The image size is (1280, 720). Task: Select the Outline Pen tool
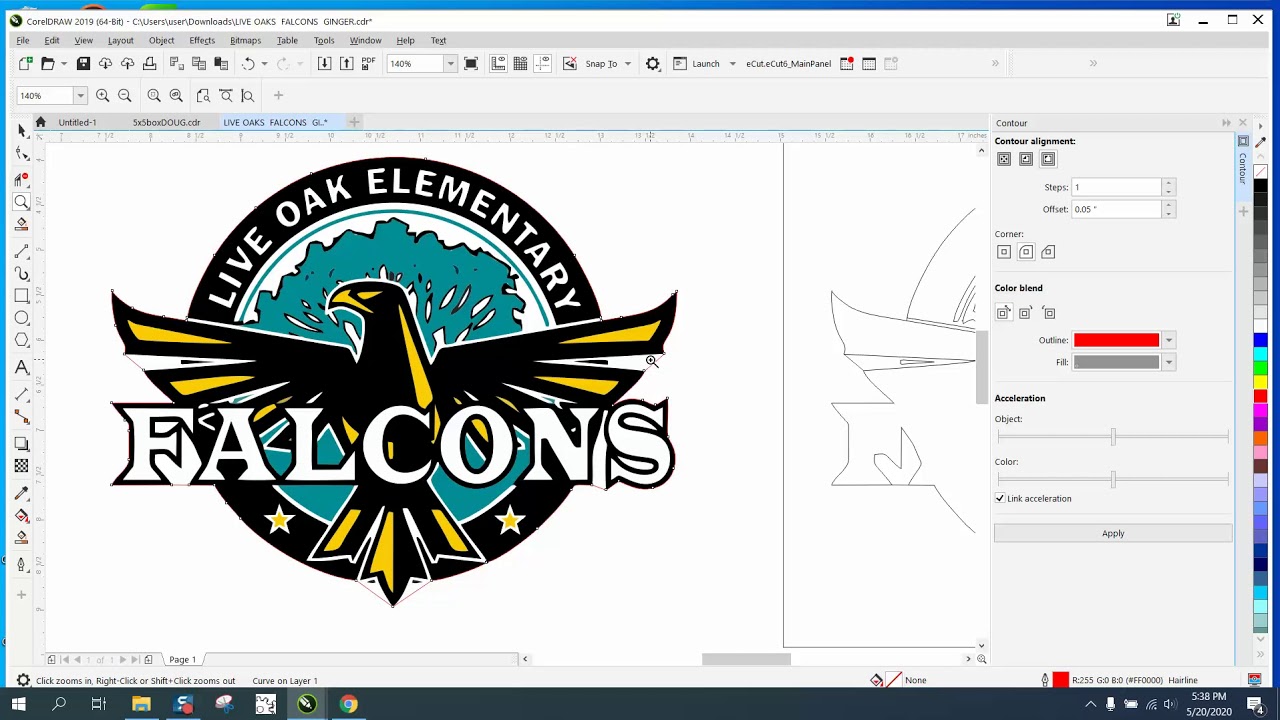22,564
